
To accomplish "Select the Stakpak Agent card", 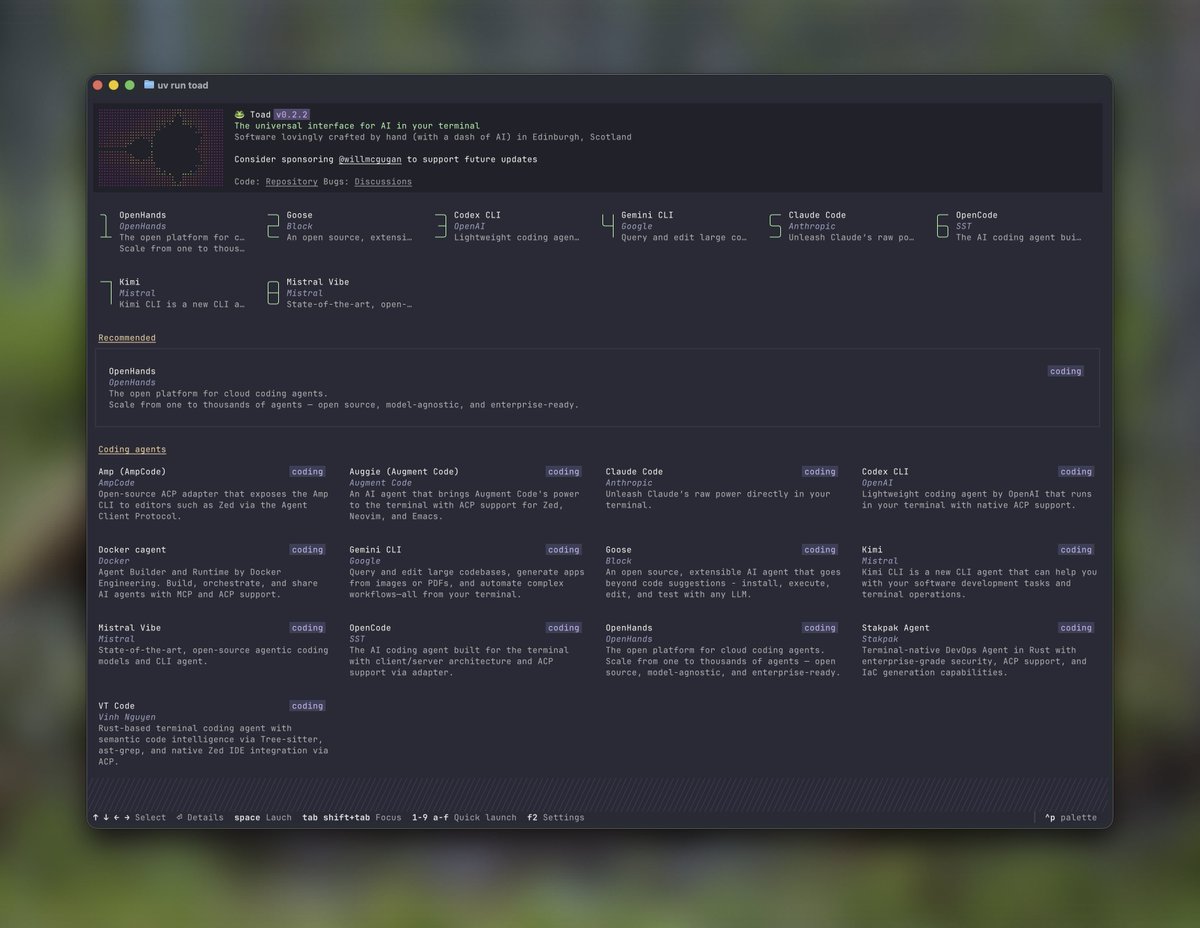I will click(x=978, y=650).
